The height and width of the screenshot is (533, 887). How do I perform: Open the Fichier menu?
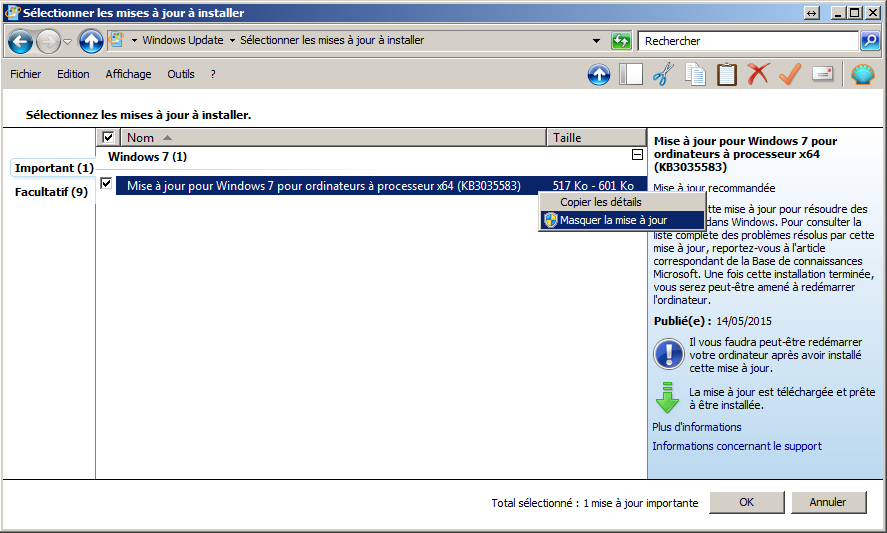(25, 74)
